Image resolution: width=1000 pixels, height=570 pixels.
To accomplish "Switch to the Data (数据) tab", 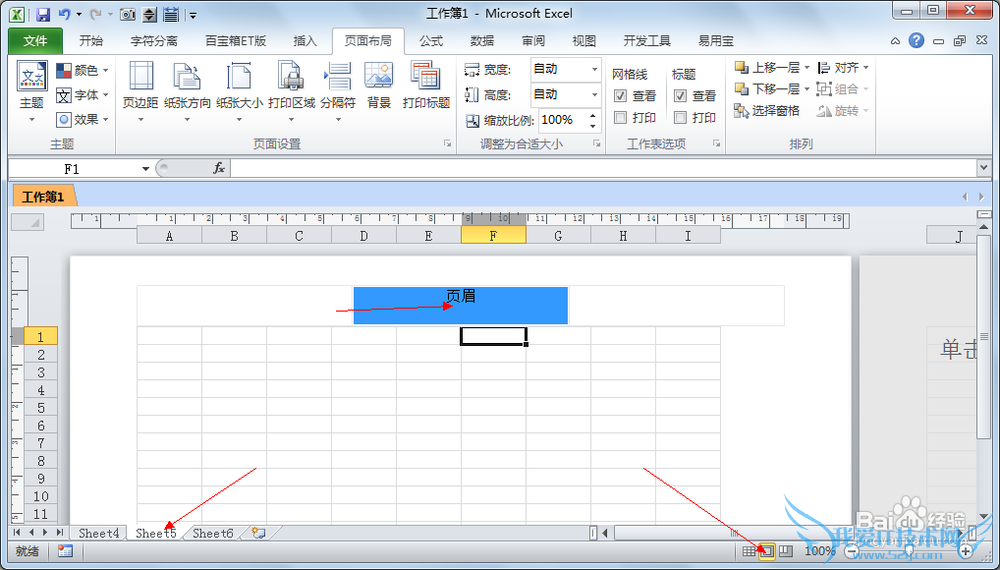I will [482, 41].
